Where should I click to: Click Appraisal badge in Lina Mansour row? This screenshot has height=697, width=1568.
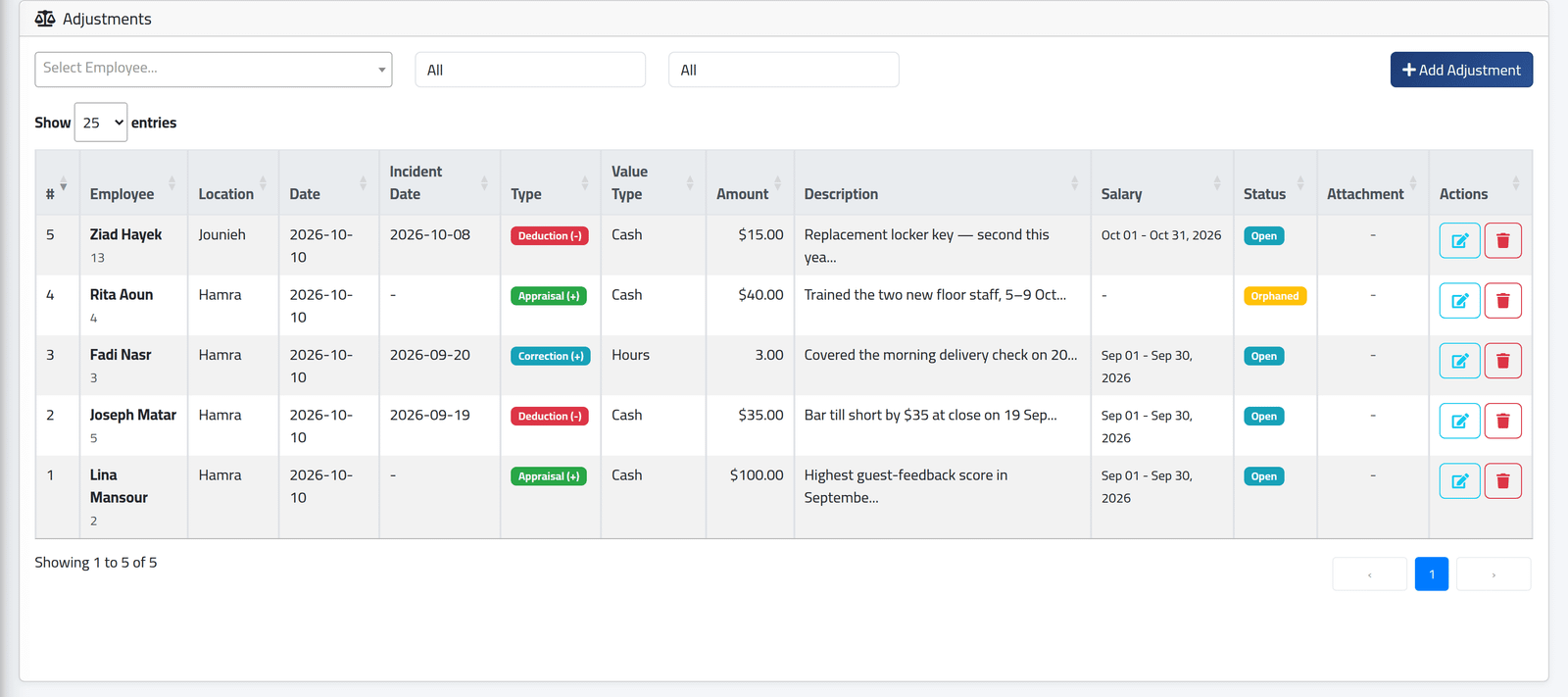point(549,476)
